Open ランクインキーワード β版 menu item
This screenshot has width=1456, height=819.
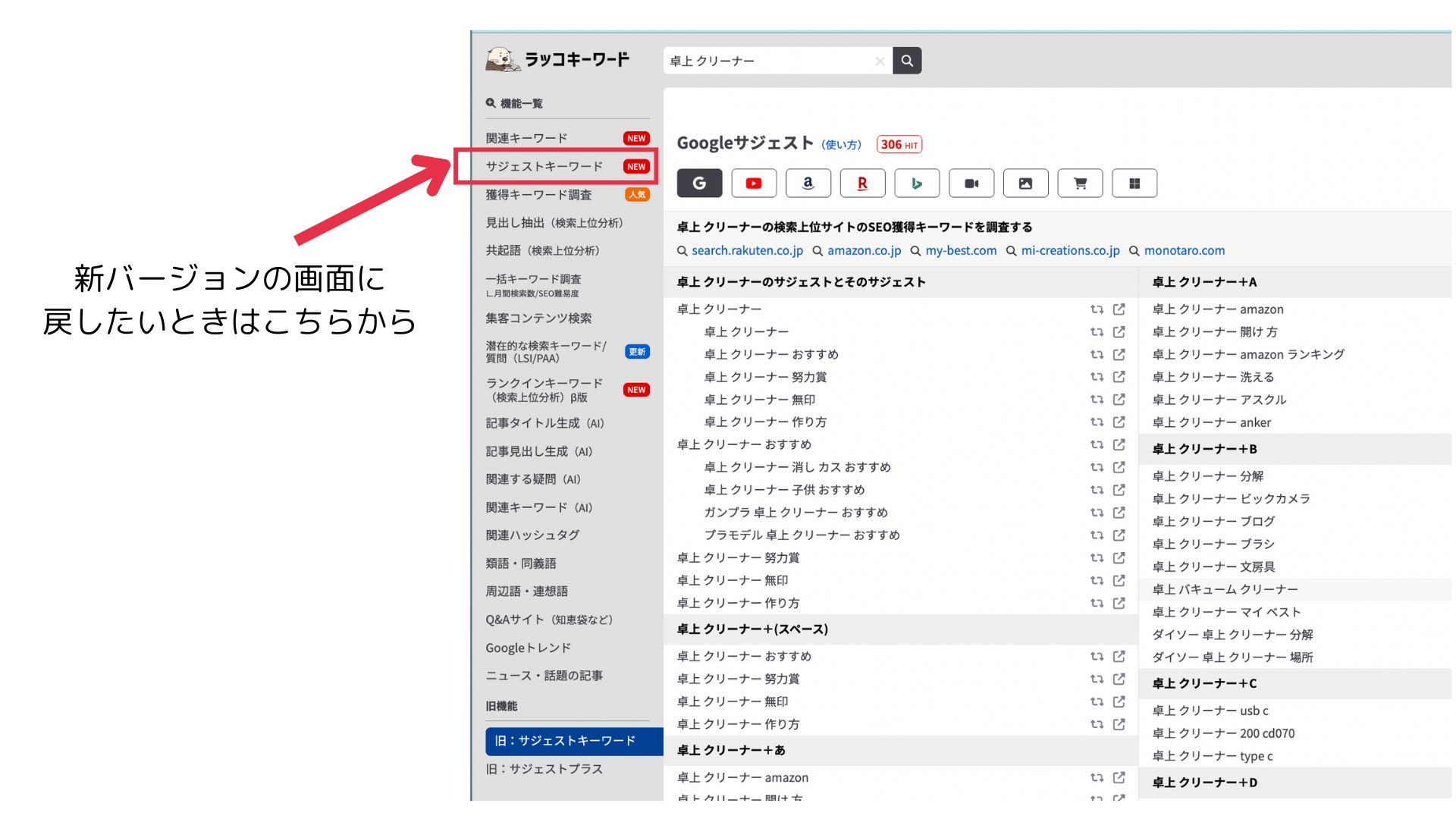click(x=567, y=390)
